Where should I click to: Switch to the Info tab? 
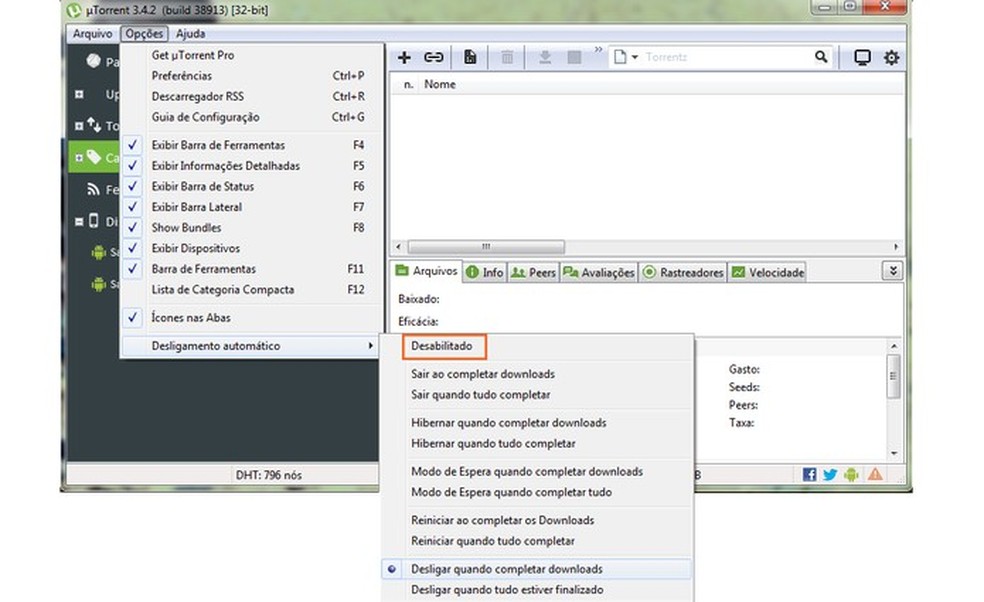point(484,272)
